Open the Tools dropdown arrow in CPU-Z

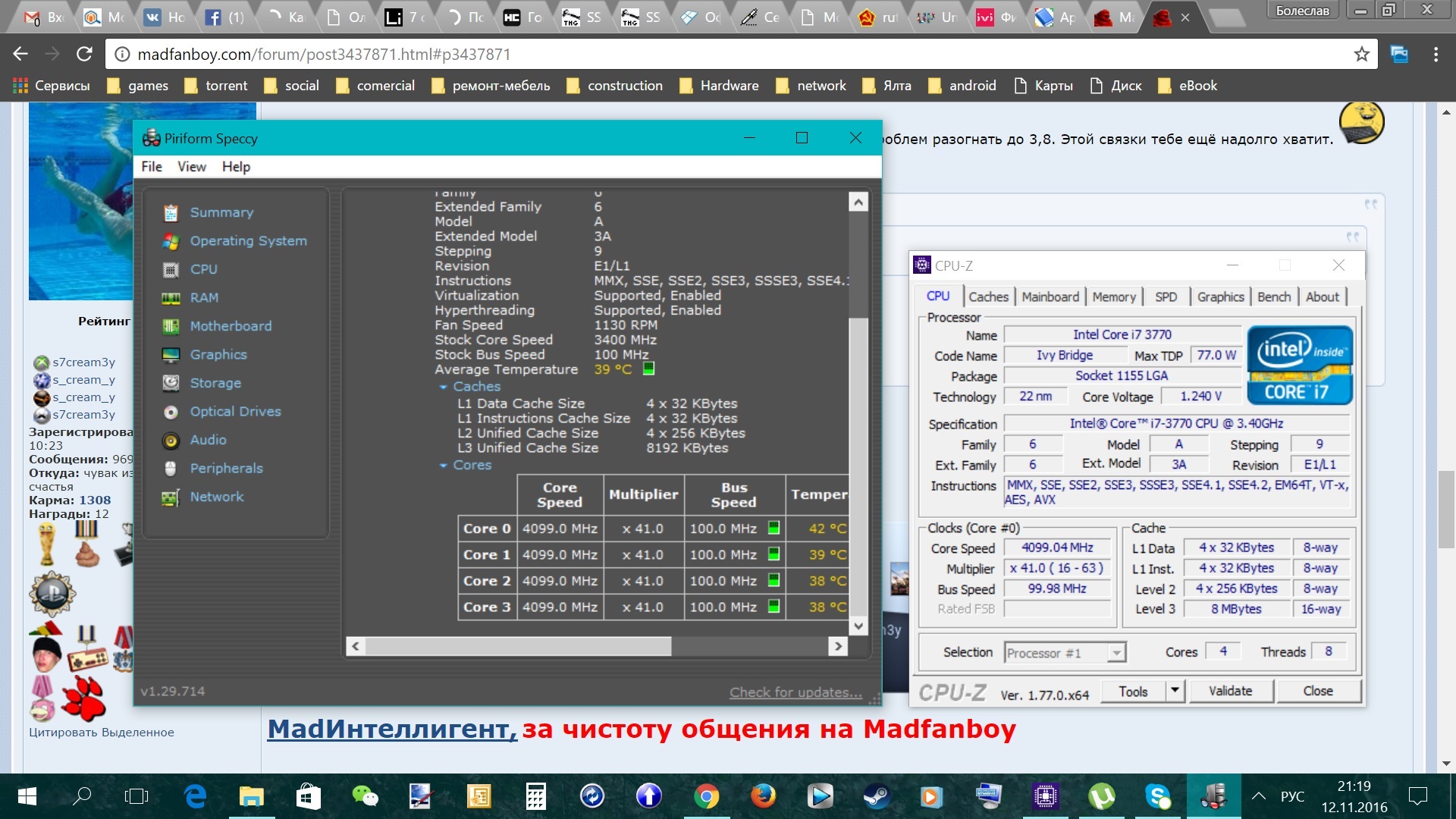click(1175, 691)
